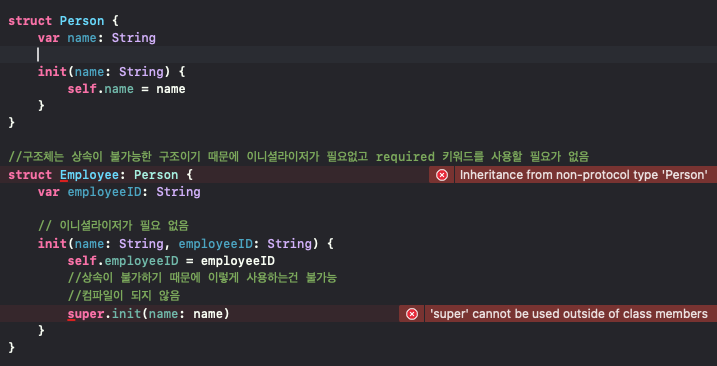This screenshot has height=366, width=717.
Task: Click Person in "Employee: Person" declaration
Action: (156, 175)
